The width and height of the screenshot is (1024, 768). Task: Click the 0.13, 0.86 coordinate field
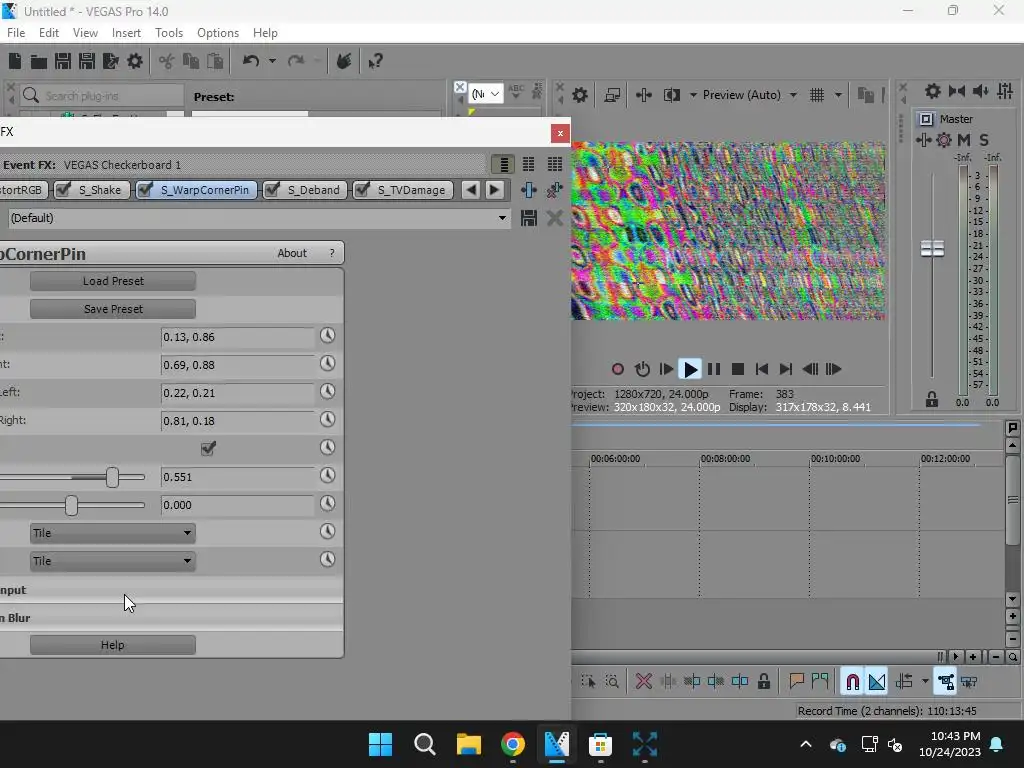pyautogui.click(x=238, y=337)
